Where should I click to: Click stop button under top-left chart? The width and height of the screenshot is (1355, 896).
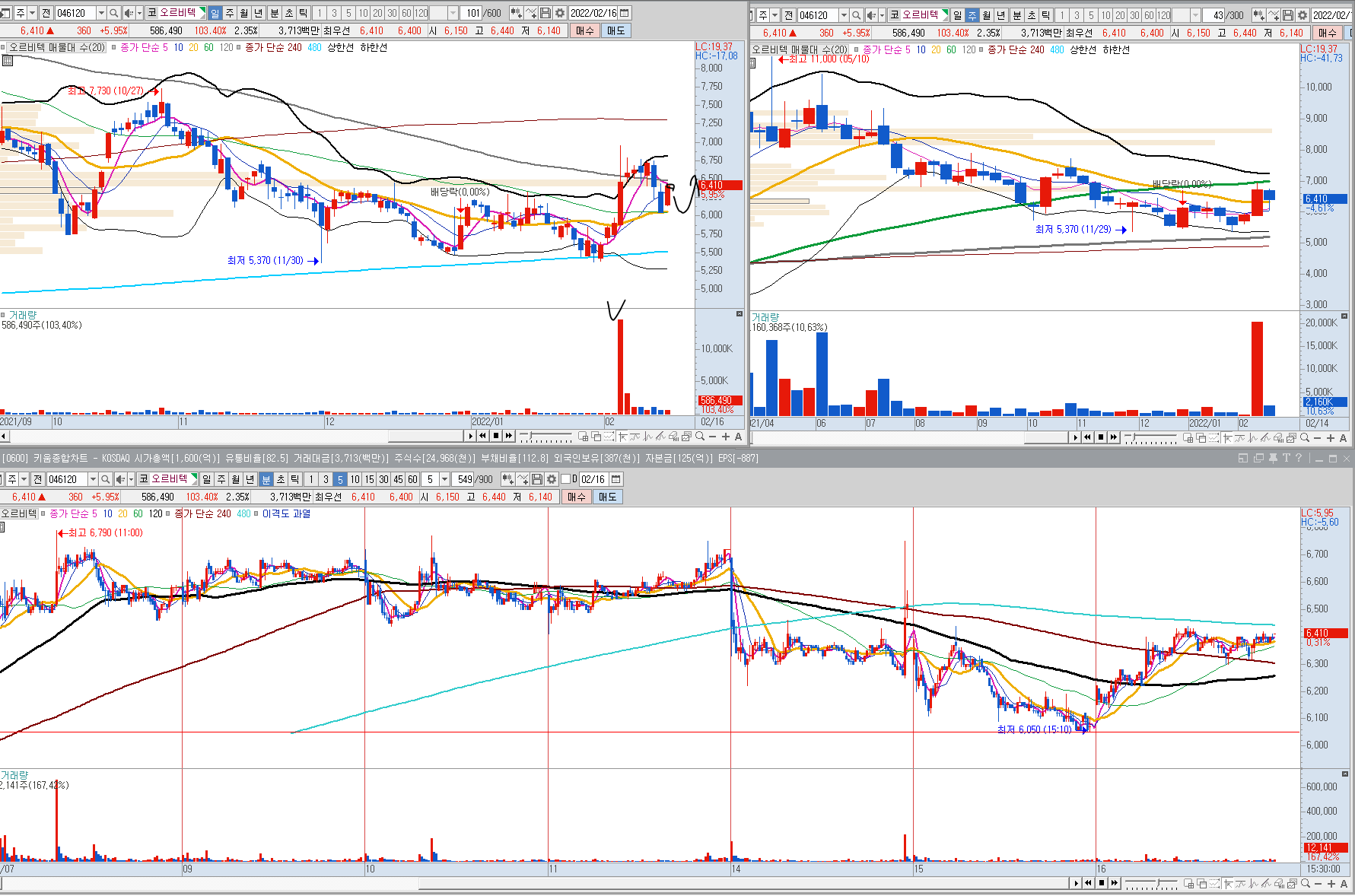(496, 436)
